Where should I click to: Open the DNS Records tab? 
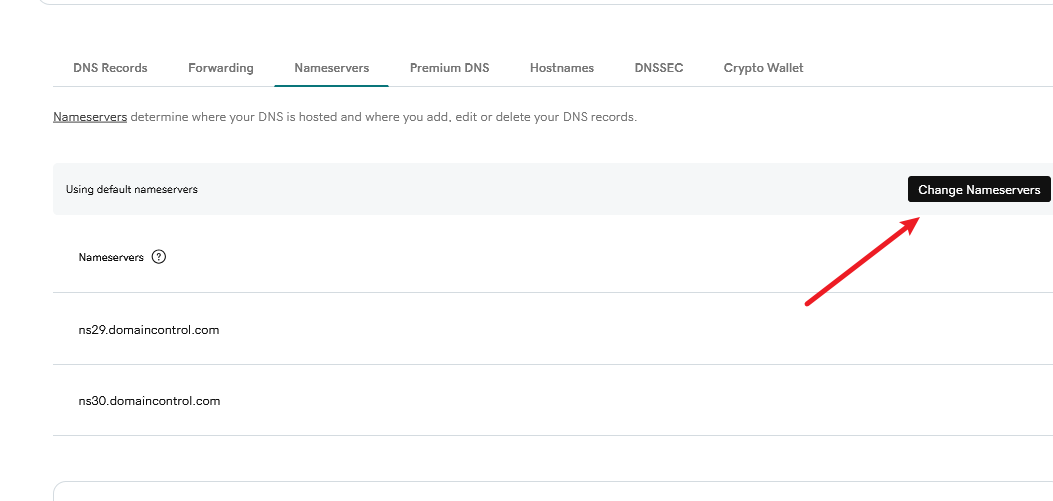click(110, 68)
